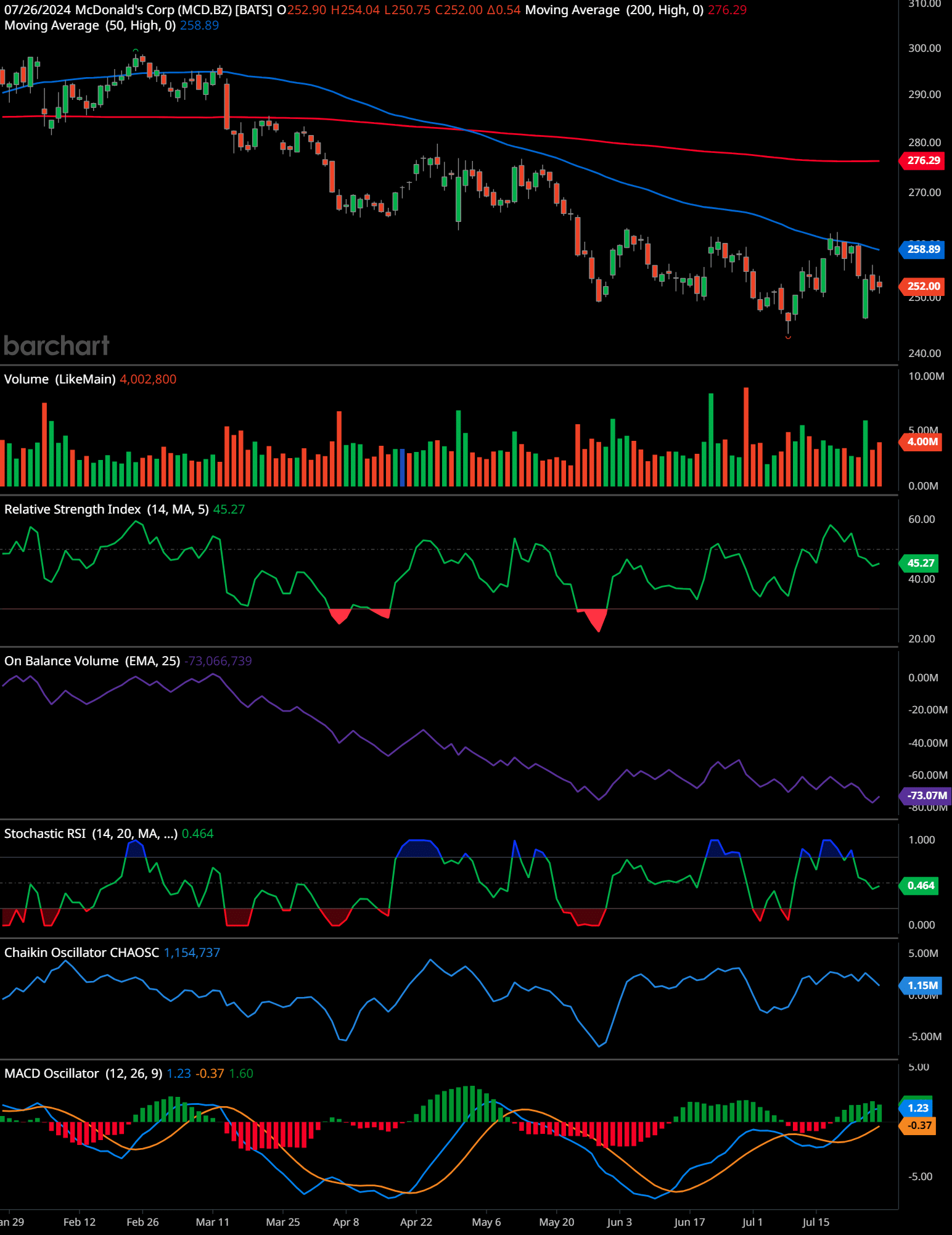This screenshot has height=1235, width=952.
Task: Click the 240.00 price axis label
Action: click(x=924, y=353)
